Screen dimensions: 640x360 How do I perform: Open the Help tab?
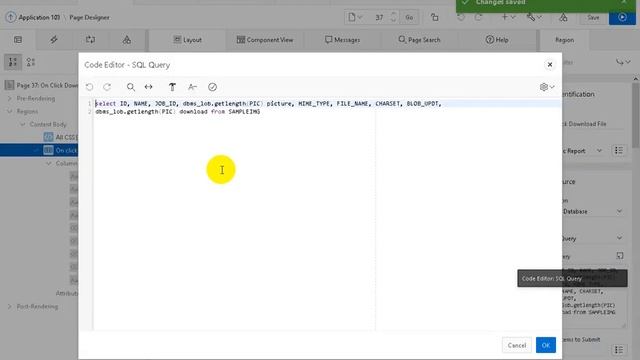click(497, 40)
